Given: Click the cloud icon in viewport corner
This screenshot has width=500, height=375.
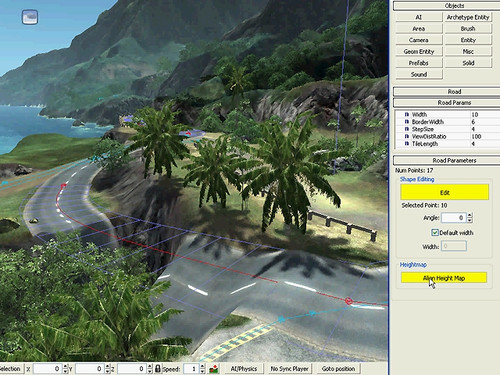Looking at the screenshot, I should [x=30, y=17].
